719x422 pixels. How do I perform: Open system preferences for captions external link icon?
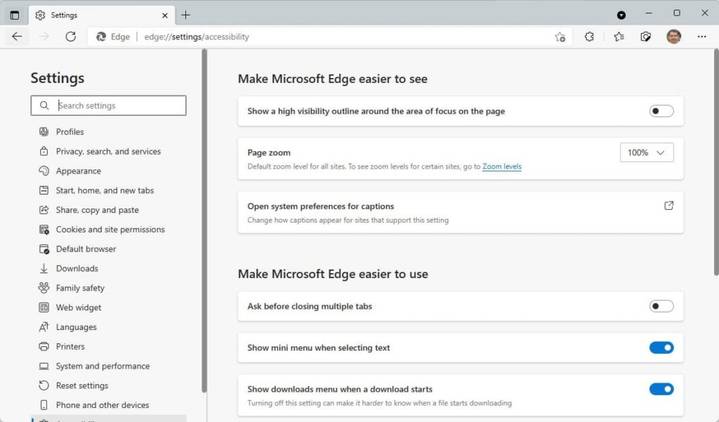[x=669, y=206]
